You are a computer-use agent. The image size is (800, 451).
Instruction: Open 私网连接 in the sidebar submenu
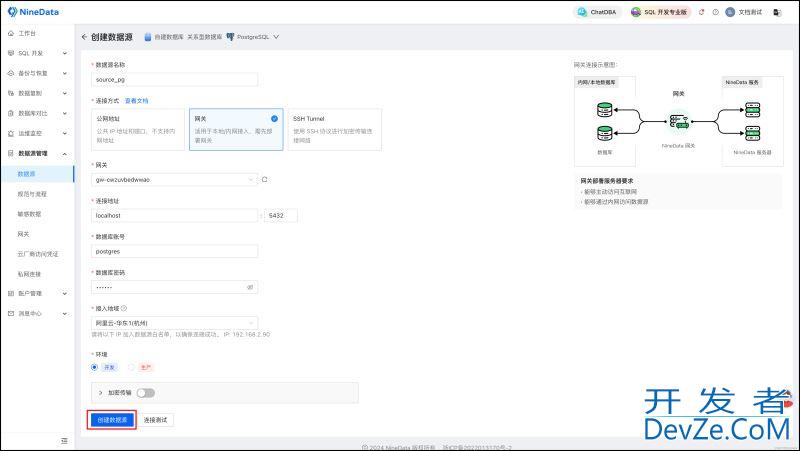point(29,274)
